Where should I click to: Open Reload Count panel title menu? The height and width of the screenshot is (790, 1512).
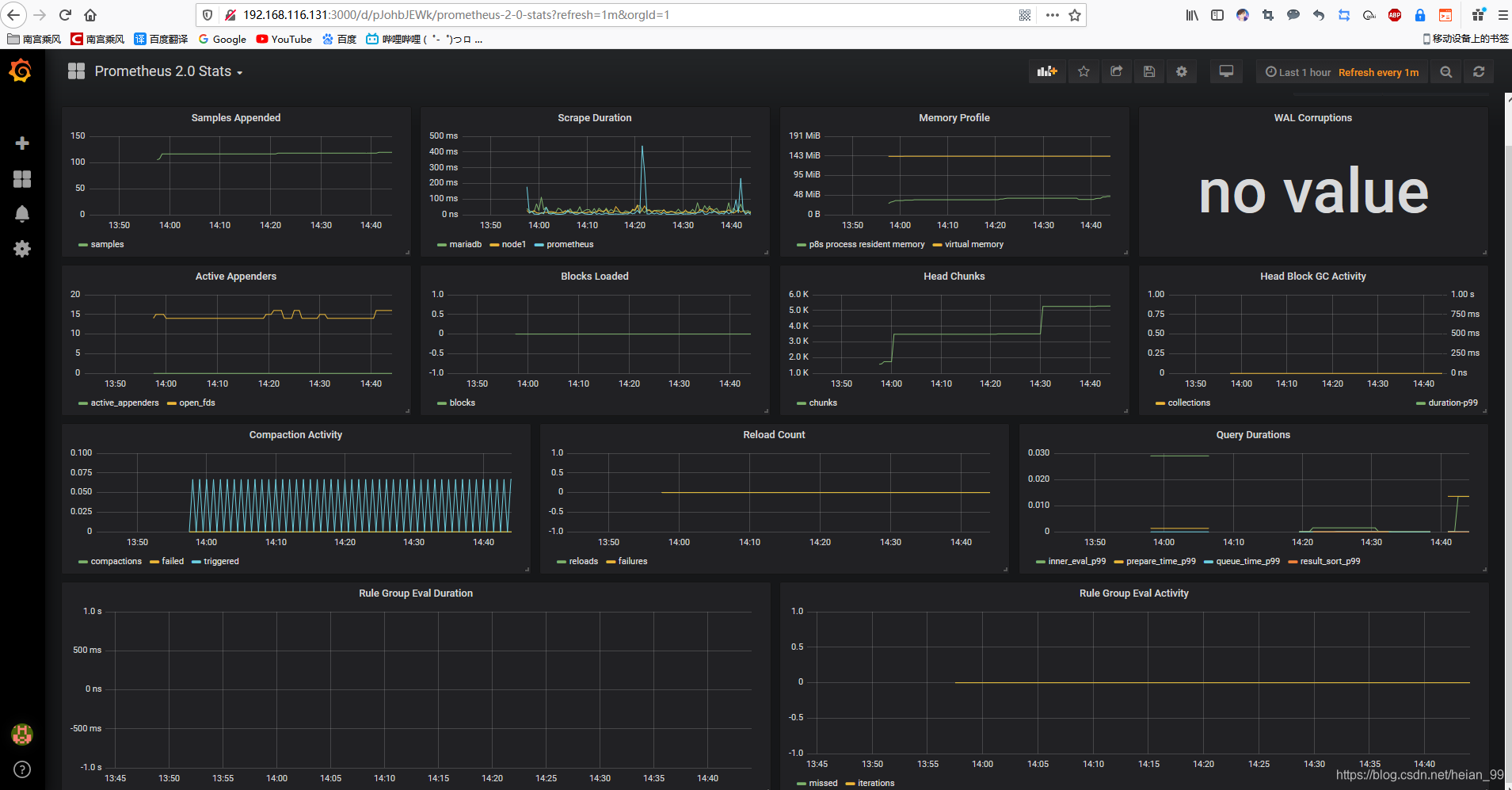774,434
